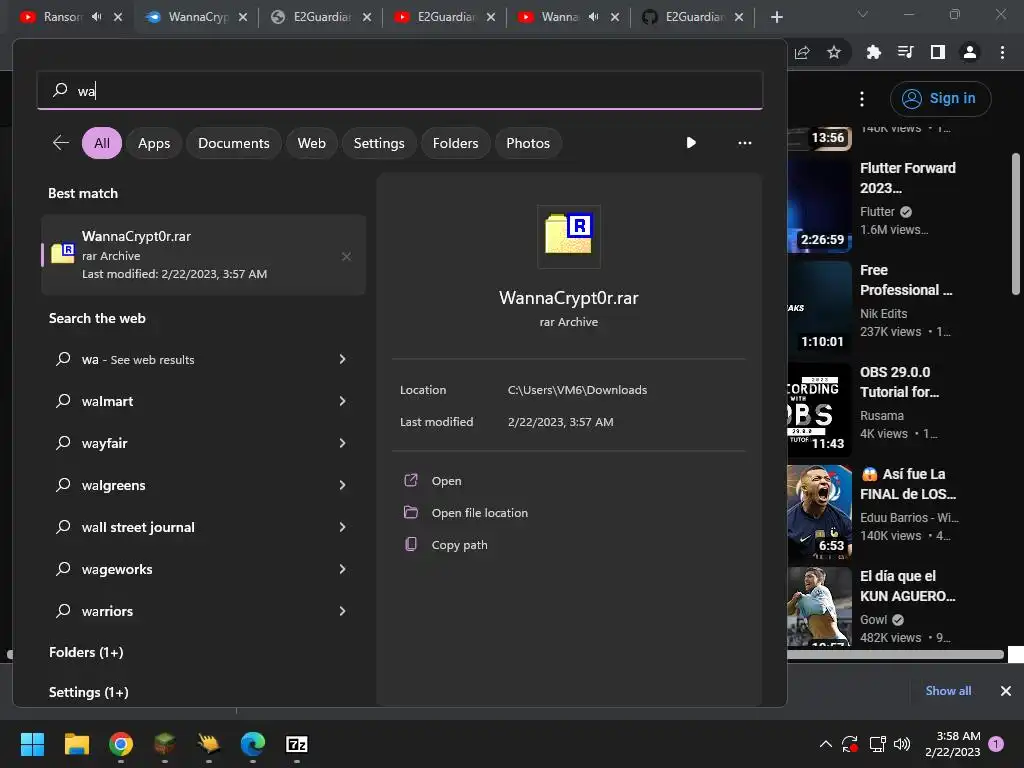Select the All search filter

pos(102,143)
